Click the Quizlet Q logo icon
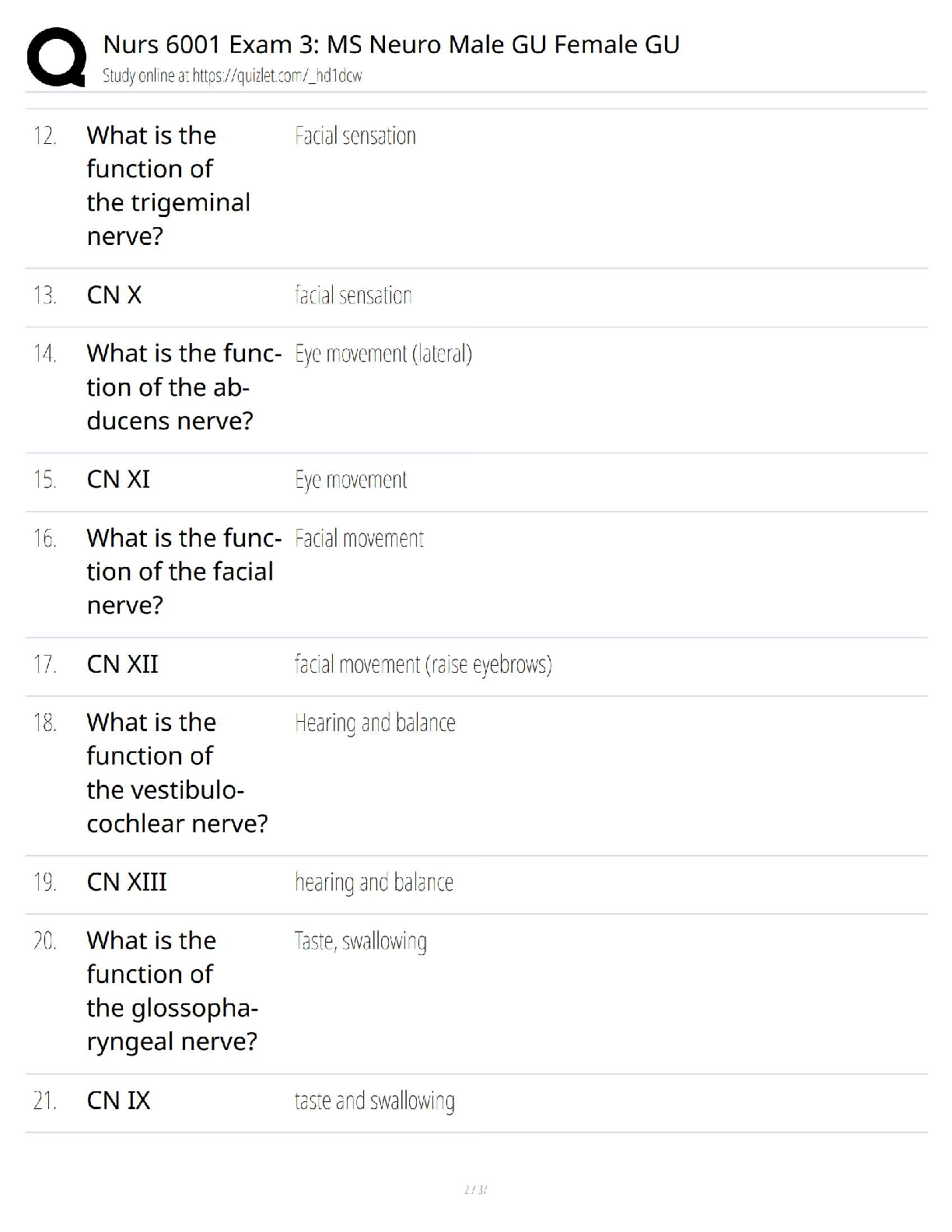The height and width of the screenshot is (1232, 952). (56, 58)
